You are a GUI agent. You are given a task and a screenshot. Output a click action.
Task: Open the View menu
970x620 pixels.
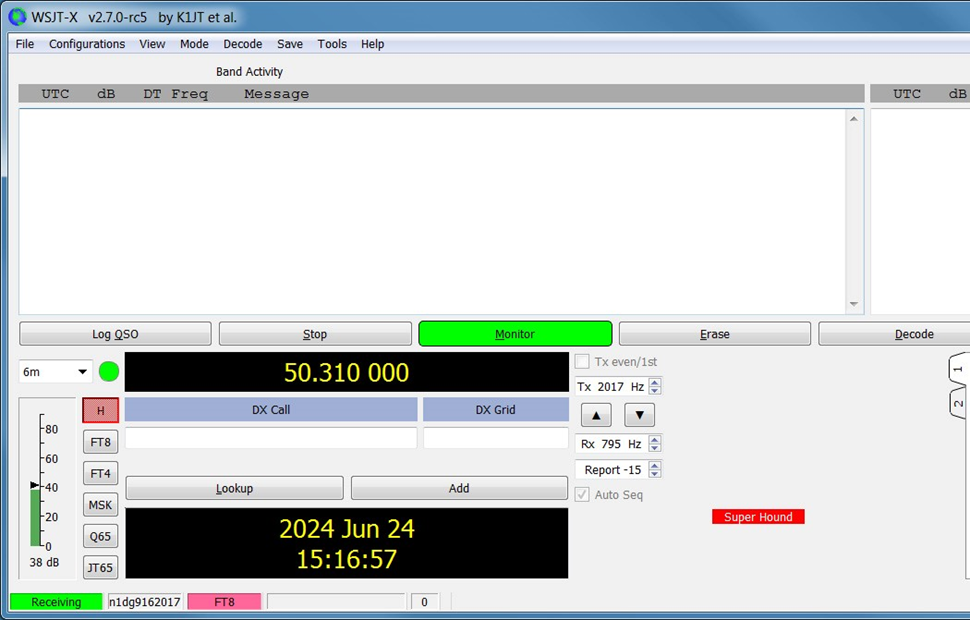[152, 44]
